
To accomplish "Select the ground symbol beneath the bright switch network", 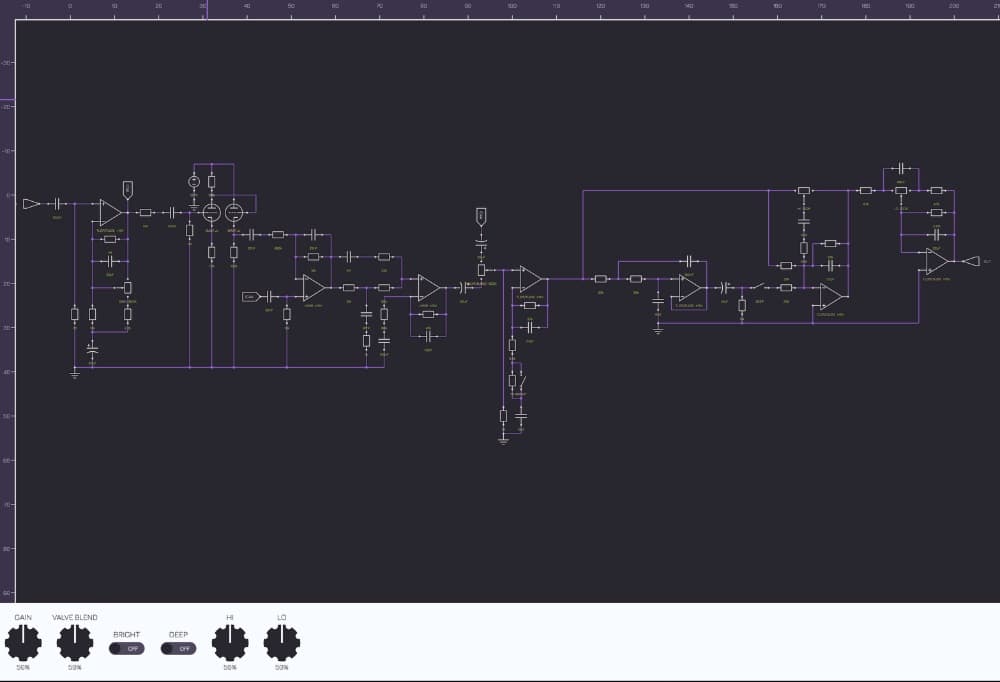I will point(503,440).
